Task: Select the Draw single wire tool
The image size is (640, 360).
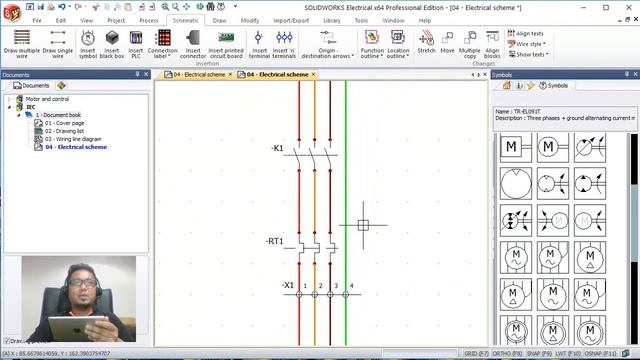Action: 58,44
